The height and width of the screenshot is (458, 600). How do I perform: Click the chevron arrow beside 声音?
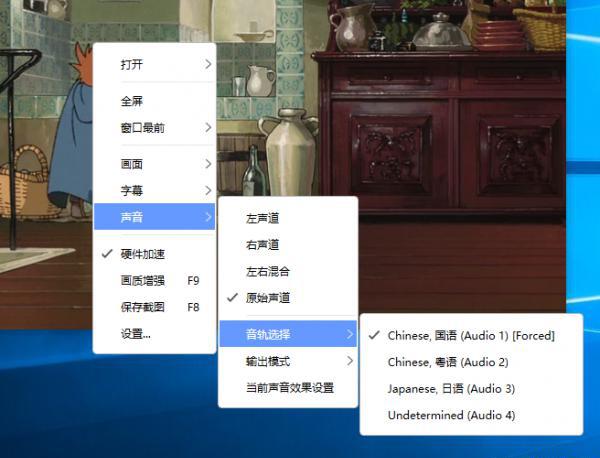[208, 217]
